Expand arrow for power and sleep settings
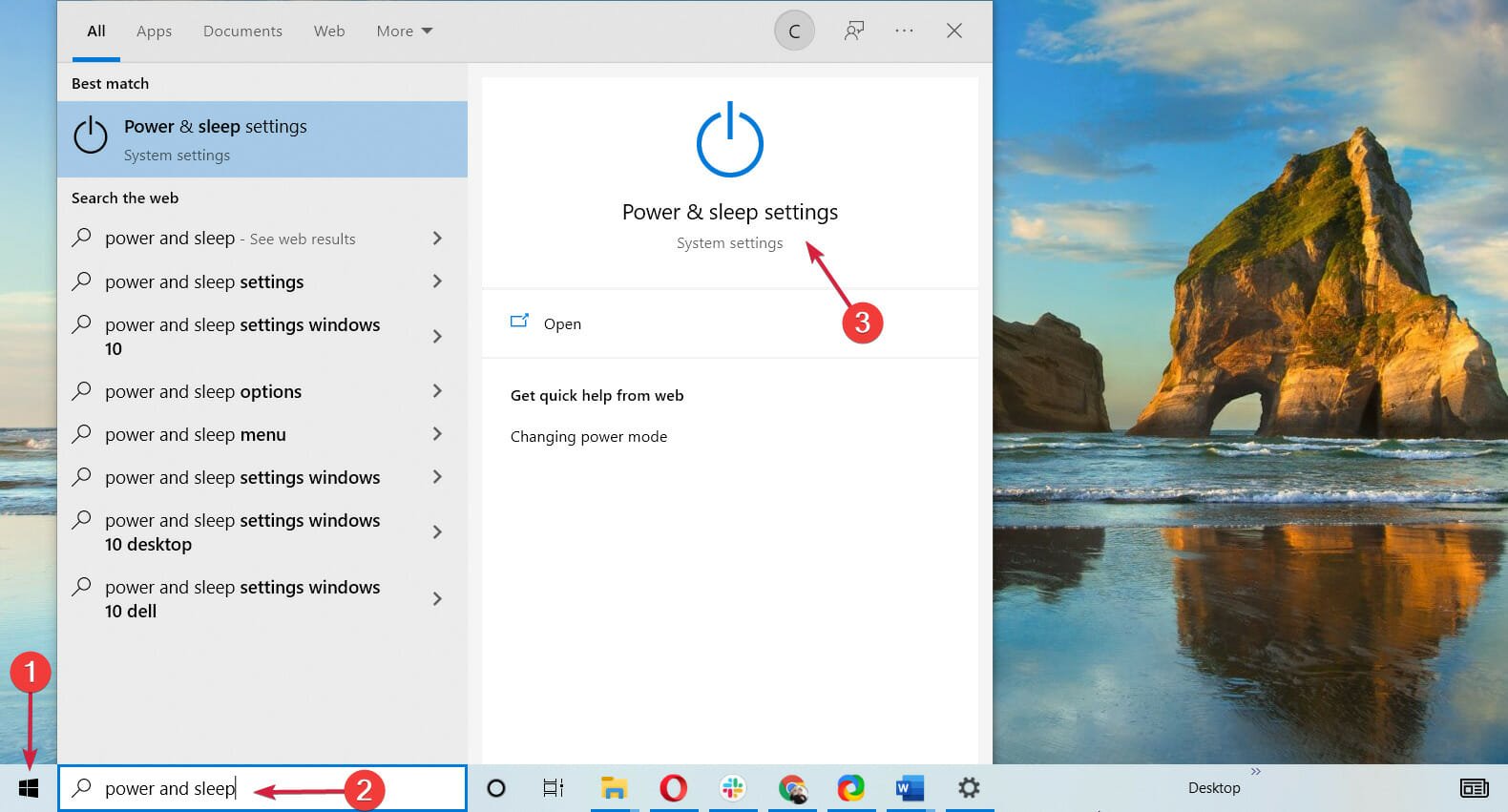1508x812 pixels. click(437, 281)
